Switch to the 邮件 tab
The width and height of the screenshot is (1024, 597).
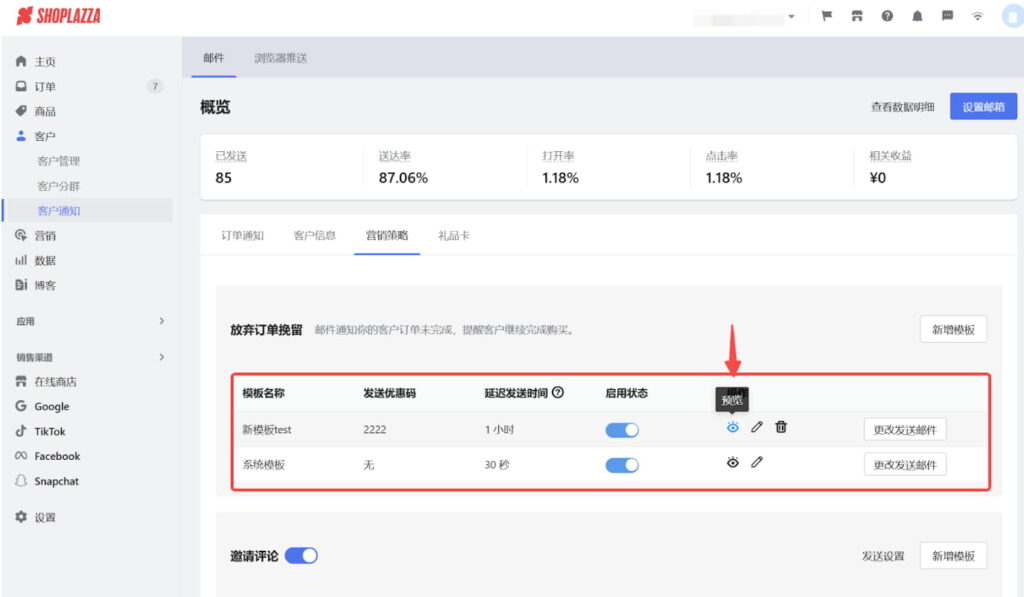pyautogui.click(x=214, y=57)
